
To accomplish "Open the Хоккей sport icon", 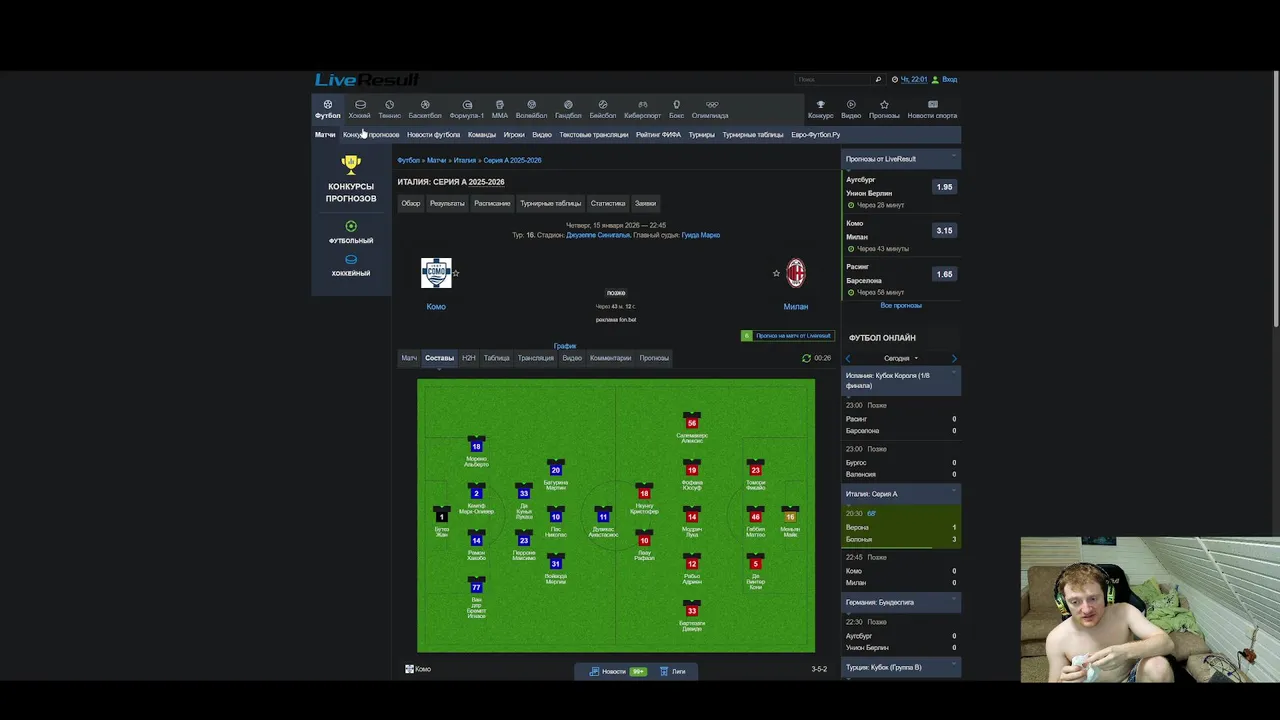I will (360, 109).
